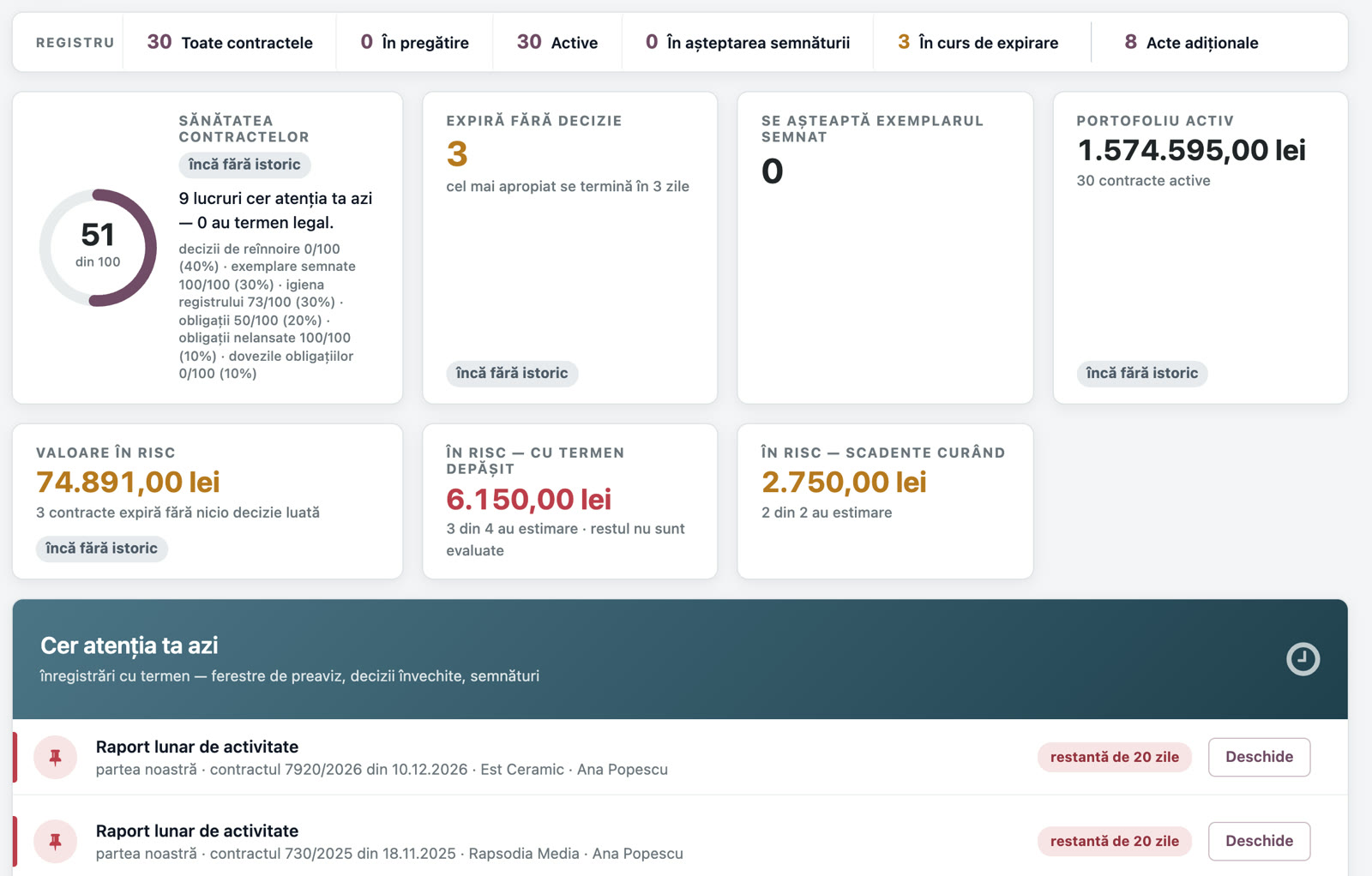Click the clock icon in the attention header
The width and height of the screenshot is (1372, 876).
click(x=1303, y=659)
